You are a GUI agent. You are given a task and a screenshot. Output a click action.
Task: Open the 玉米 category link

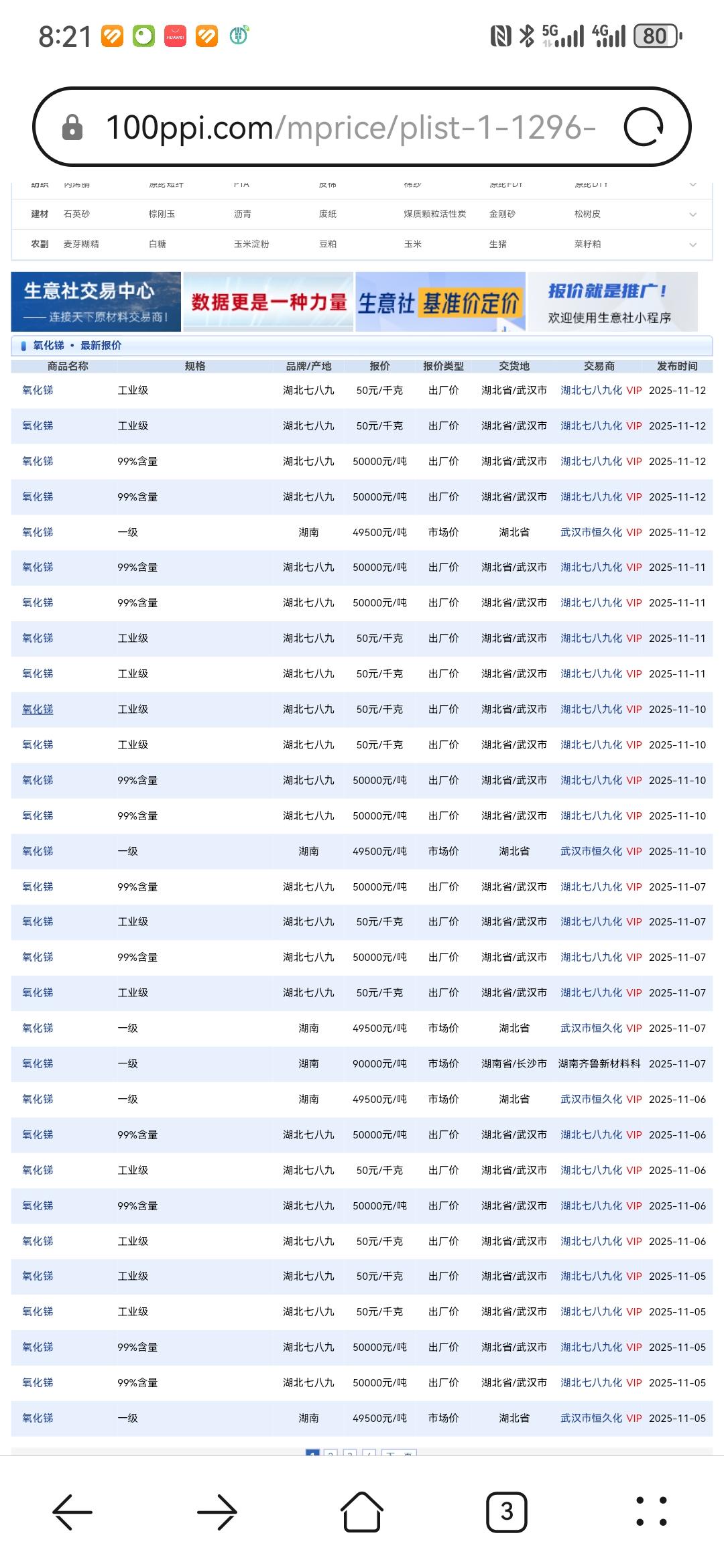pos(413,244)
